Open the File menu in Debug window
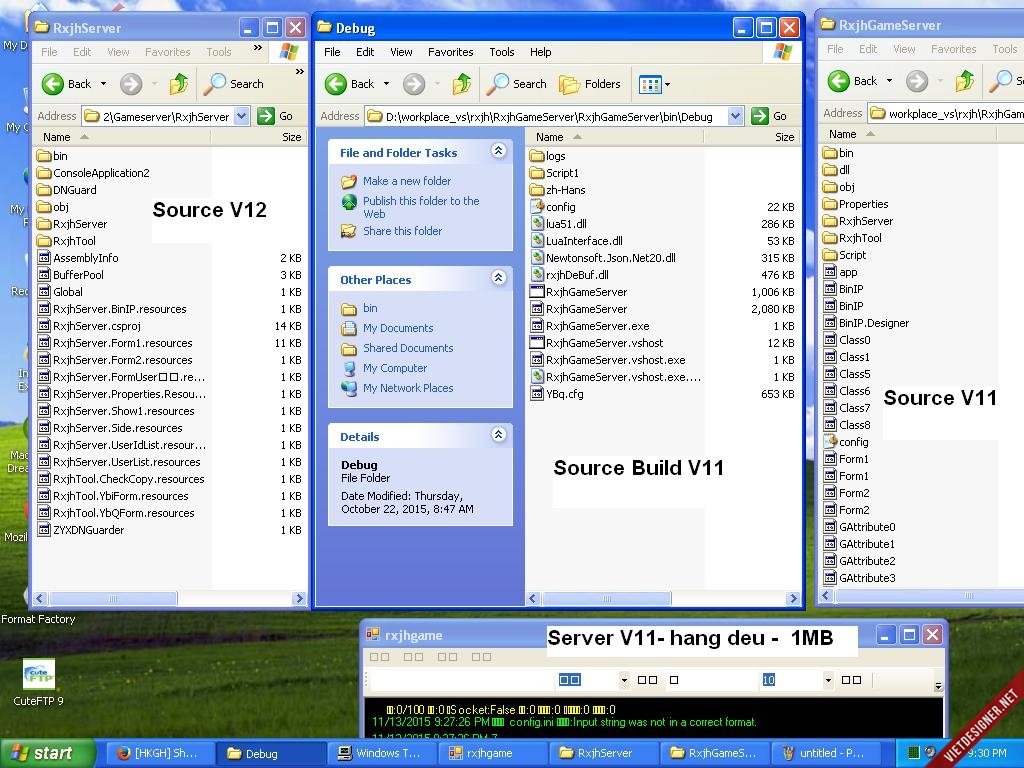 pyautogui.click(x=332, y=52)
